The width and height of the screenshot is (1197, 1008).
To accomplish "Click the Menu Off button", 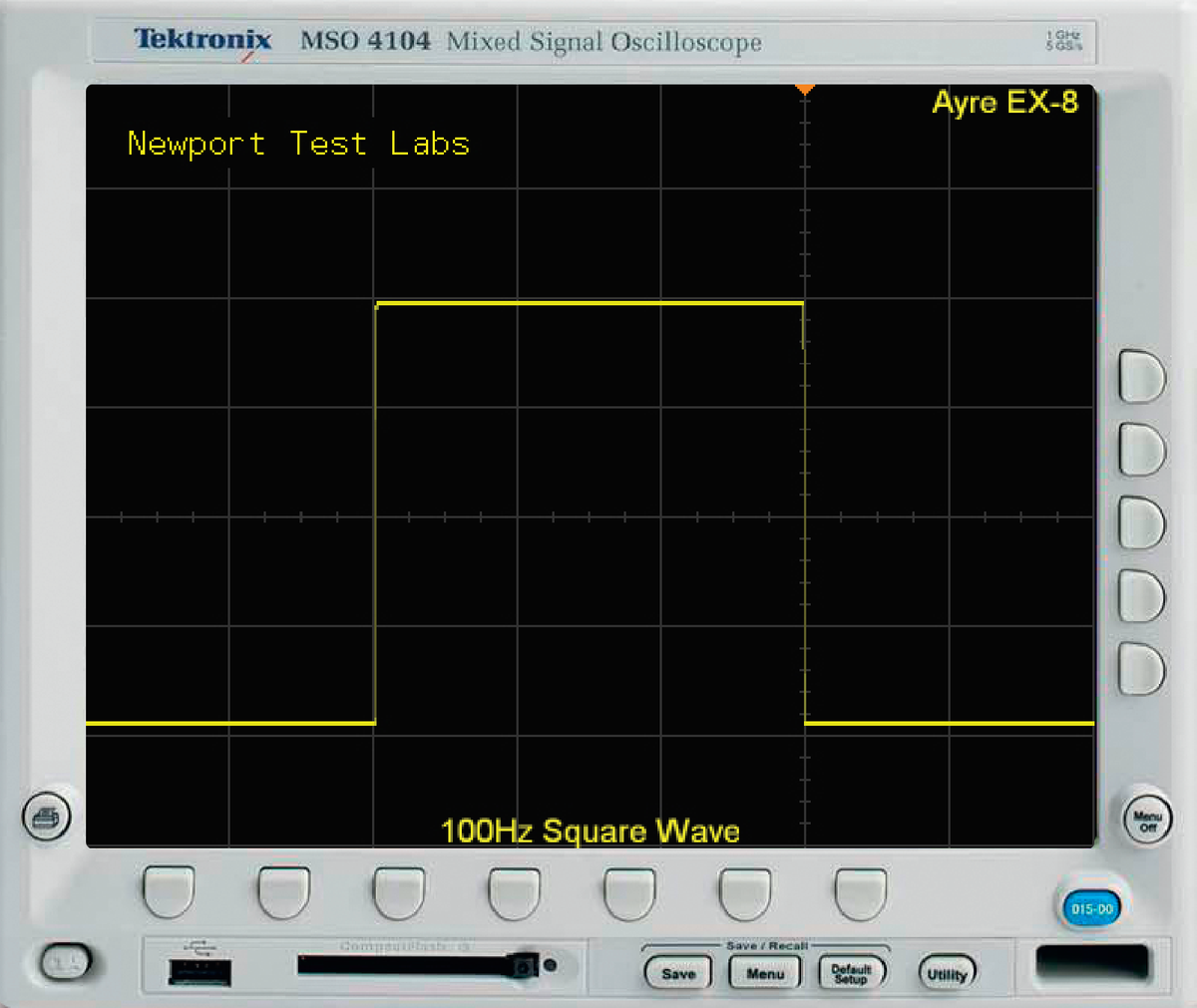I will coord(1147,821).
